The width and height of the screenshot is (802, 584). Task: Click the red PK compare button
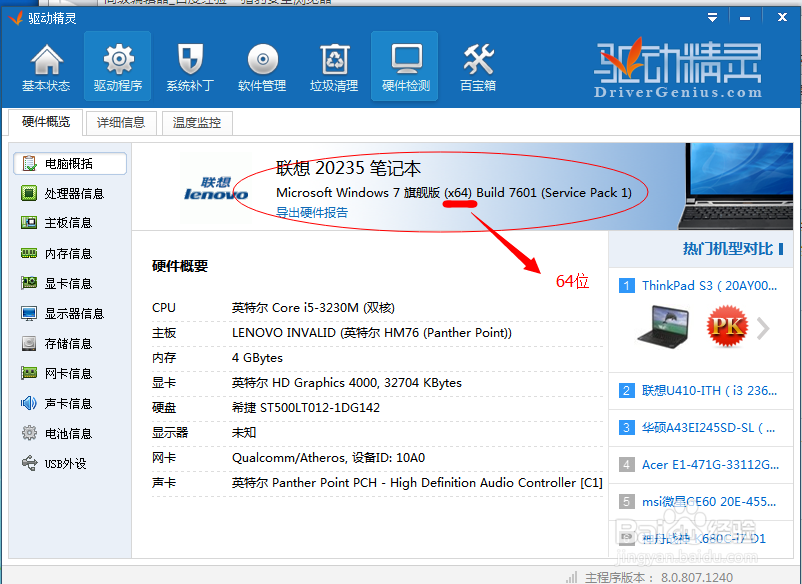click(x=727, y=326)
